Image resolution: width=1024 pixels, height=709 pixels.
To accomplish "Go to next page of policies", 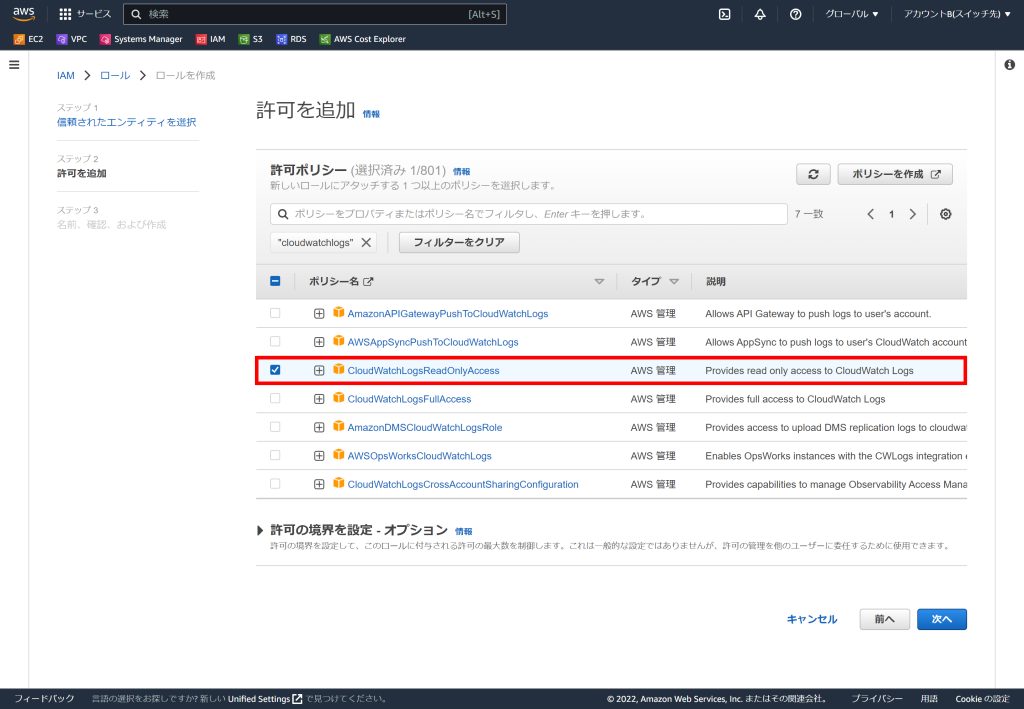I will click(x=912, y=214).
